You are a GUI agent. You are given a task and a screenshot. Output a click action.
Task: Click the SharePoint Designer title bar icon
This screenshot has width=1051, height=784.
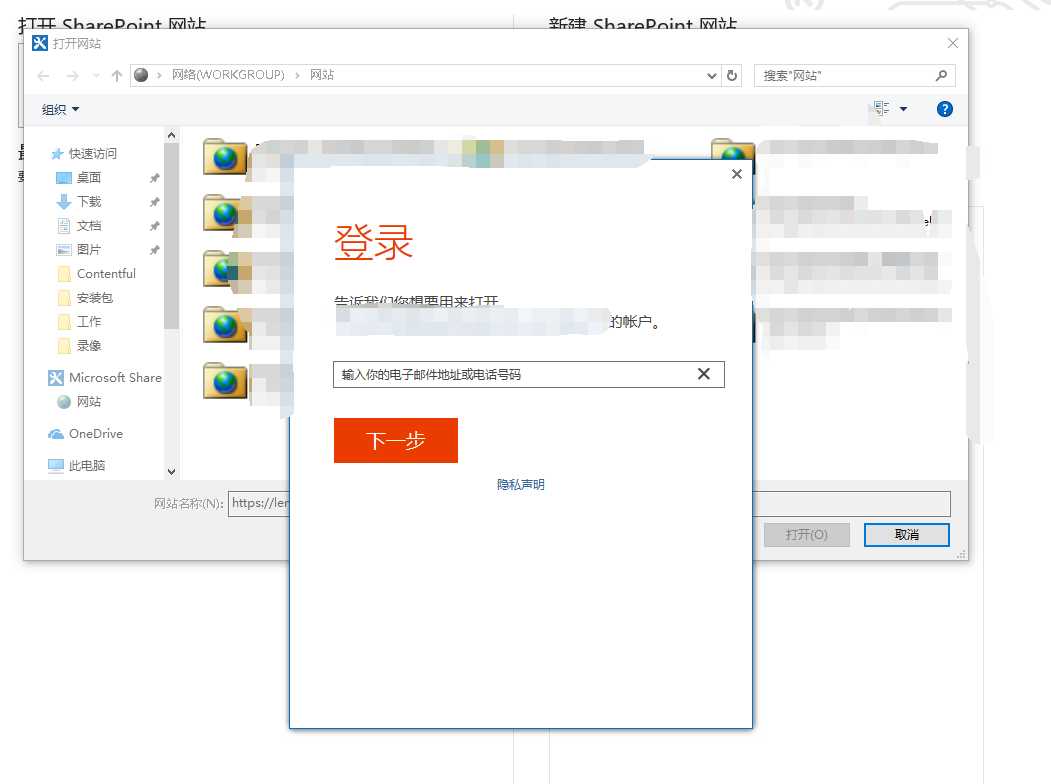pyautogui.click(x=40, y=44)
